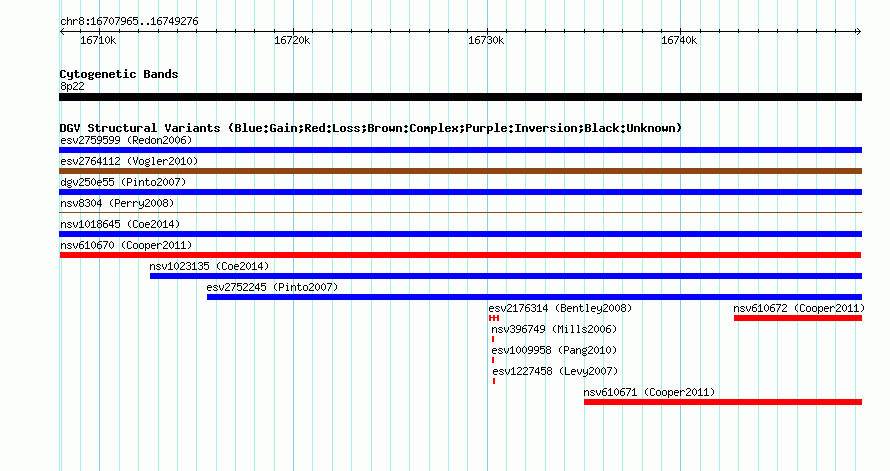Open nsv396749 (Mills2006) variant label

click(554, 329)
